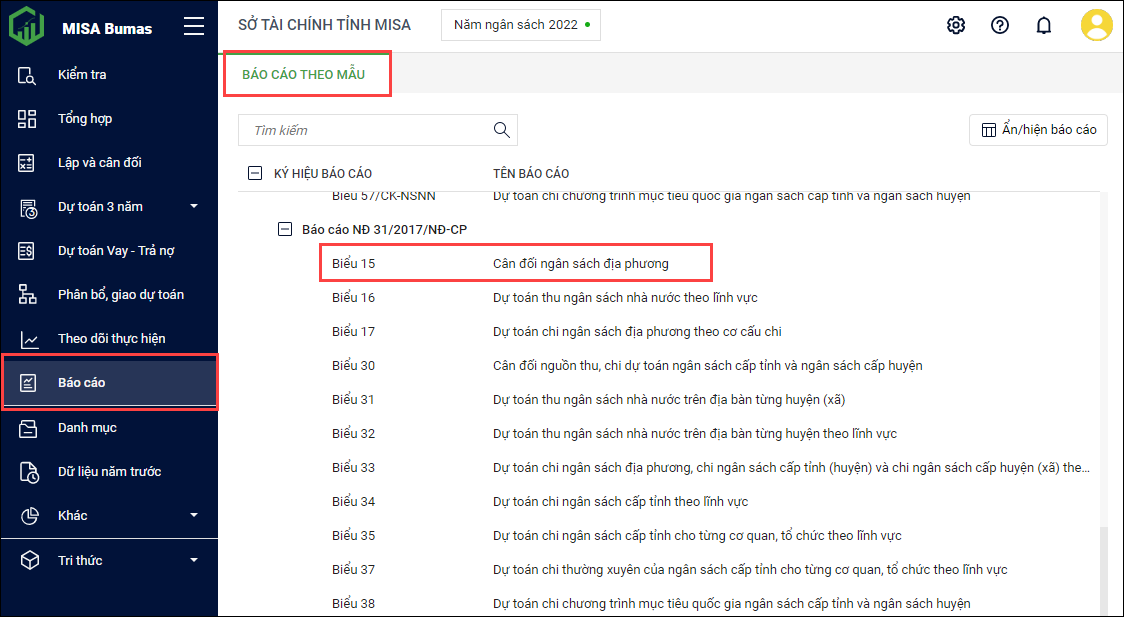Click the help question mark icon

[999, 25]
